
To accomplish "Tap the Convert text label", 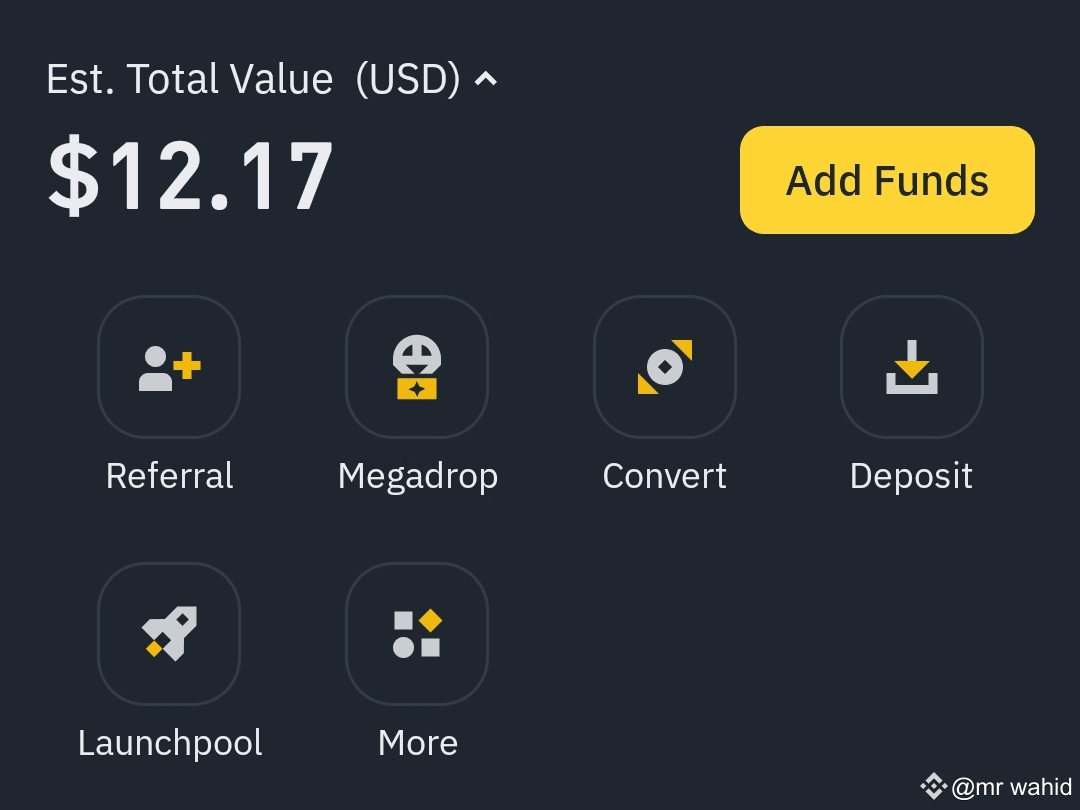I will tap(665, 476).
